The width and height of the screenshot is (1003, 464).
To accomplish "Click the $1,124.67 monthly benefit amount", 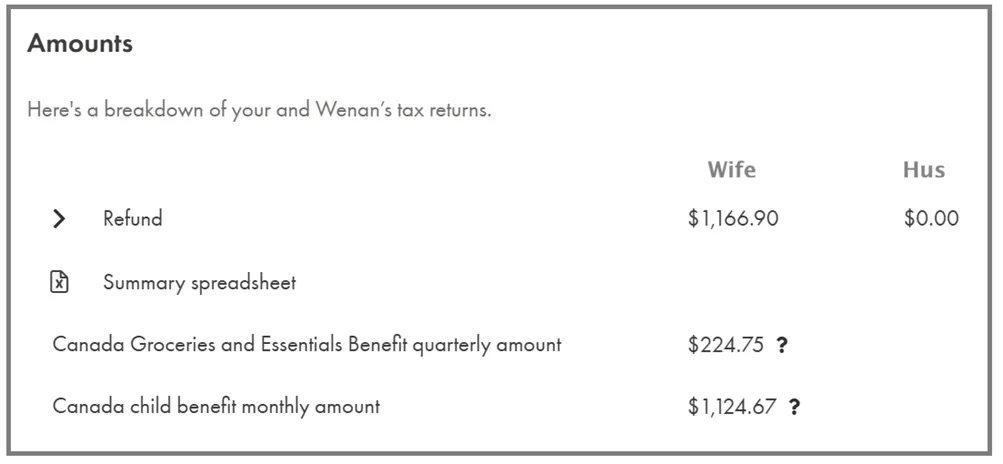I will click(732, 408).
